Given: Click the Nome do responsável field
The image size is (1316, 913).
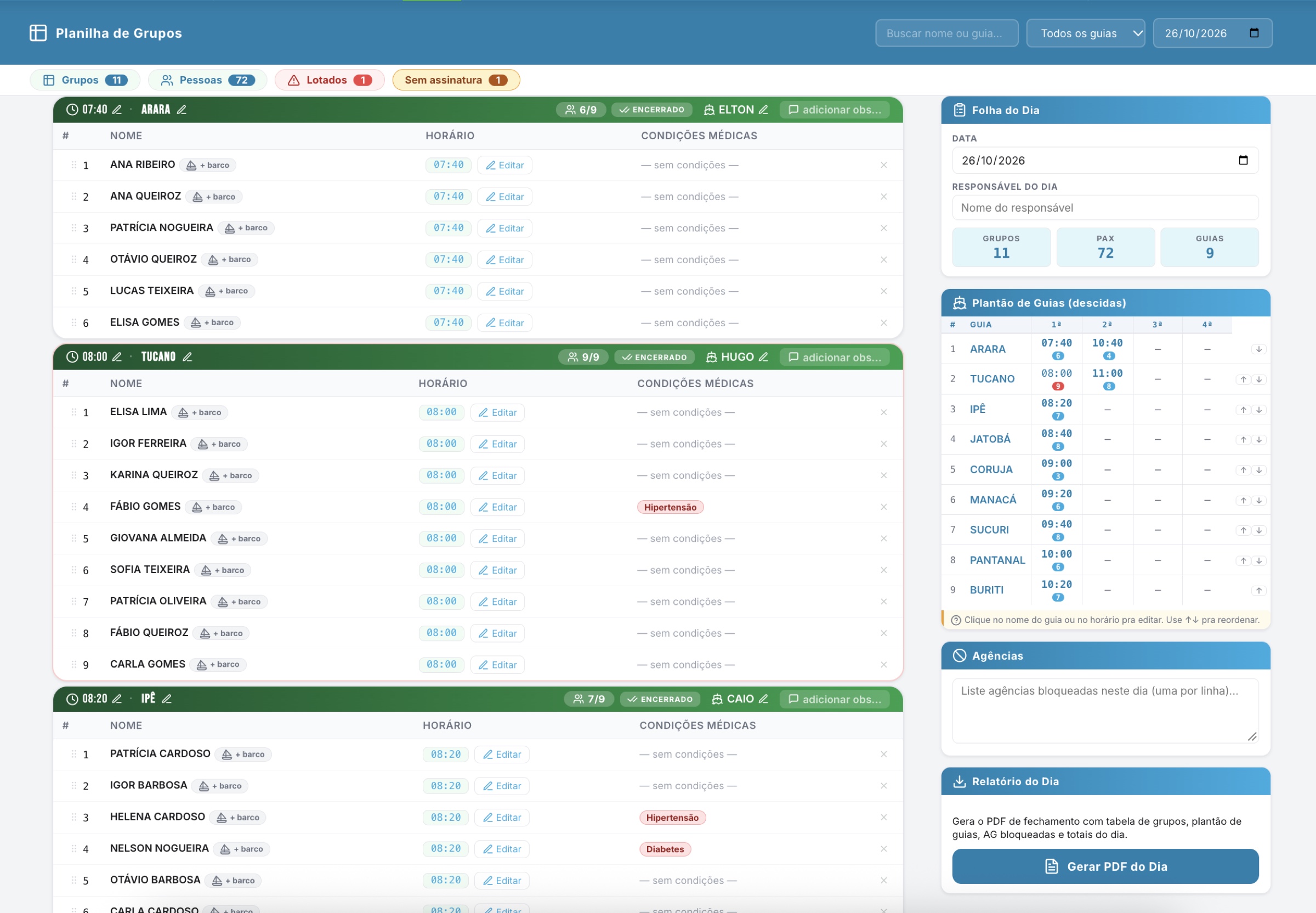Looking at the screenshot, I should point(1105,208).
